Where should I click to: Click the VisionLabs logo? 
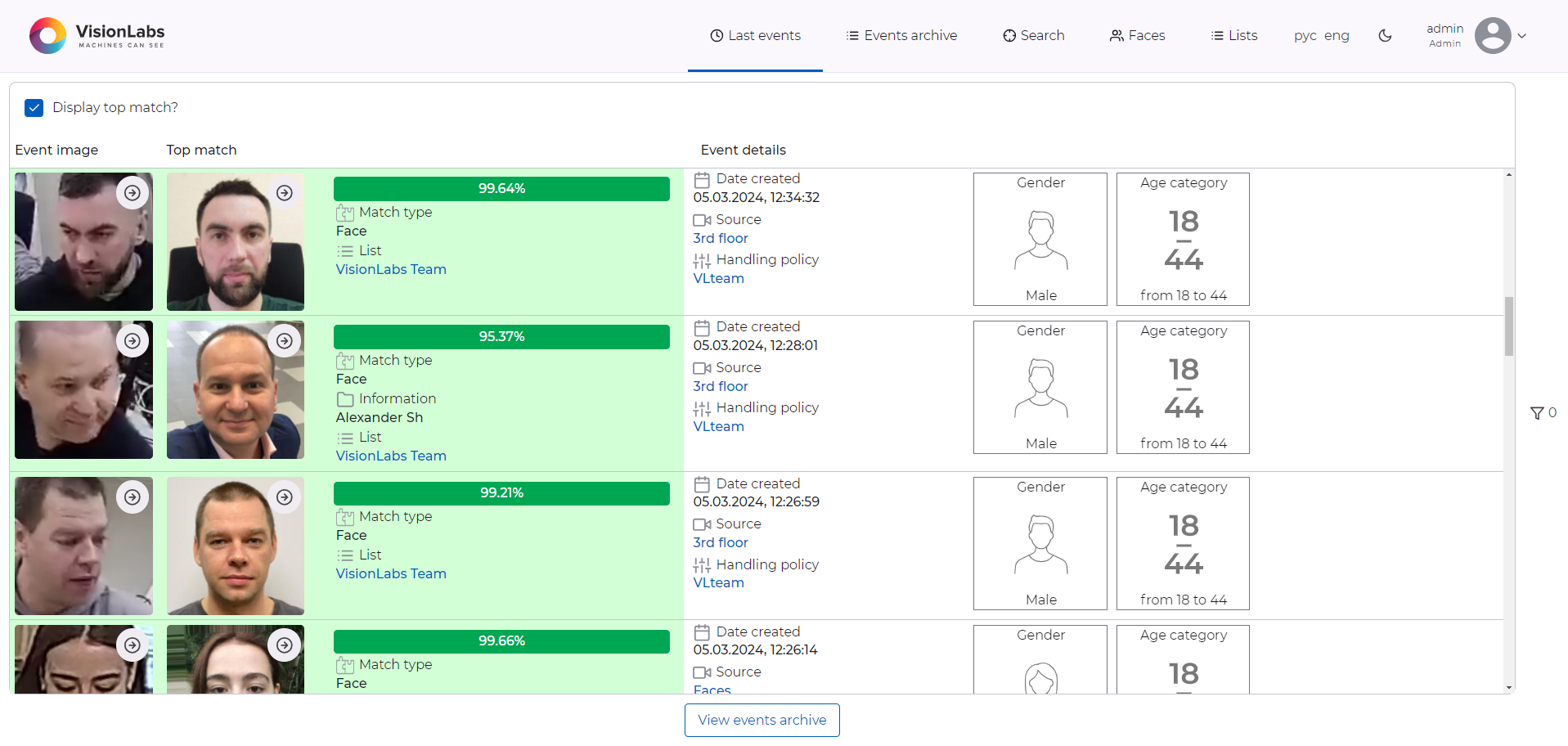pyautogui.click(x=97, y=35)
